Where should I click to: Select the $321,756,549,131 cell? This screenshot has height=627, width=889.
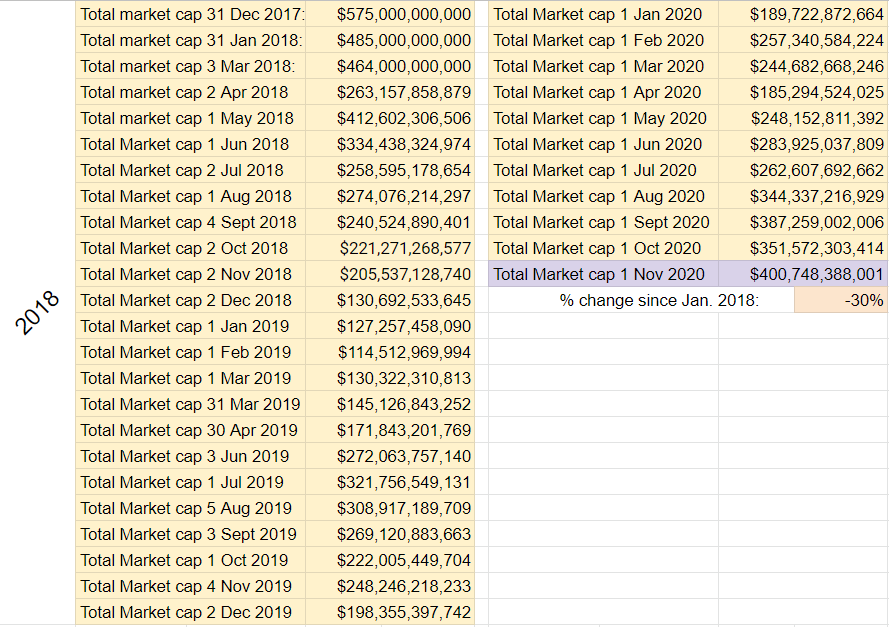point(390,482)
